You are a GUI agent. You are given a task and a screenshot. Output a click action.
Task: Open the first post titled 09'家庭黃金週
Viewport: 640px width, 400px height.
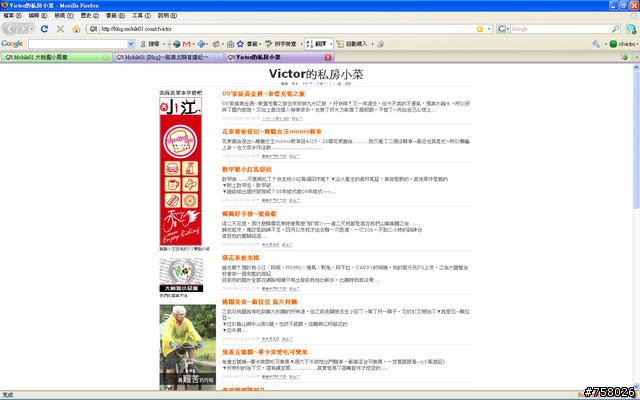pos(263,93)
